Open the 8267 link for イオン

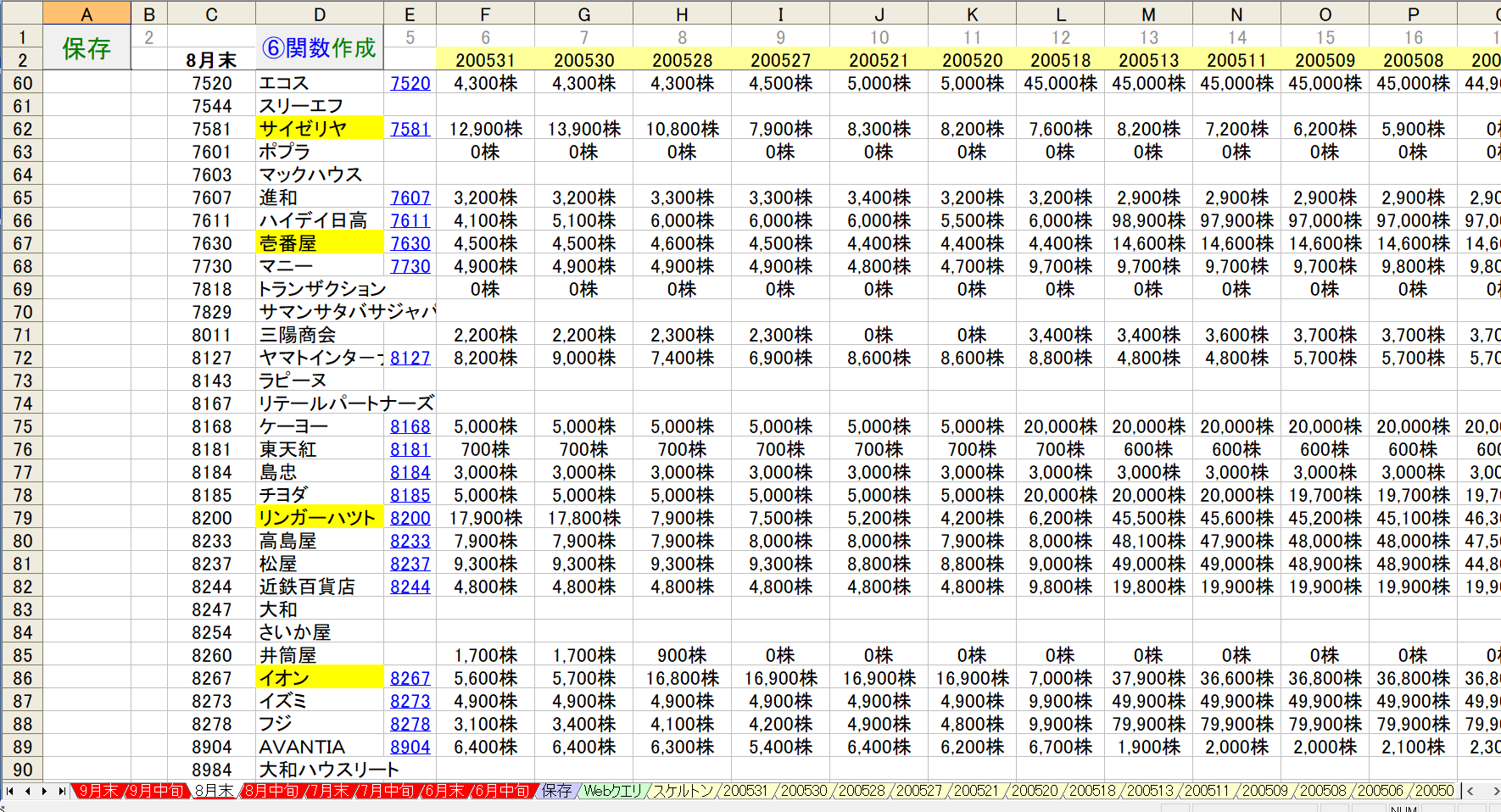pyautogui.click(x=410, y=678)
